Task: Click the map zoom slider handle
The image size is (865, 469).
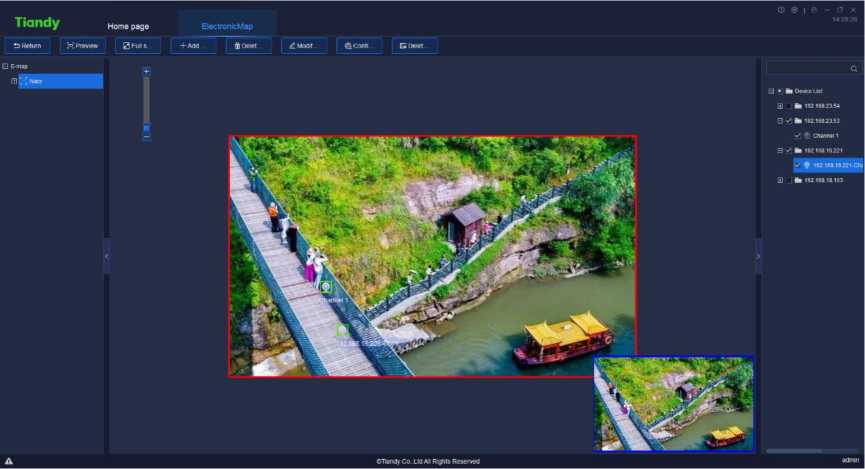Action: pyautogui.click(x=146, y=128)
